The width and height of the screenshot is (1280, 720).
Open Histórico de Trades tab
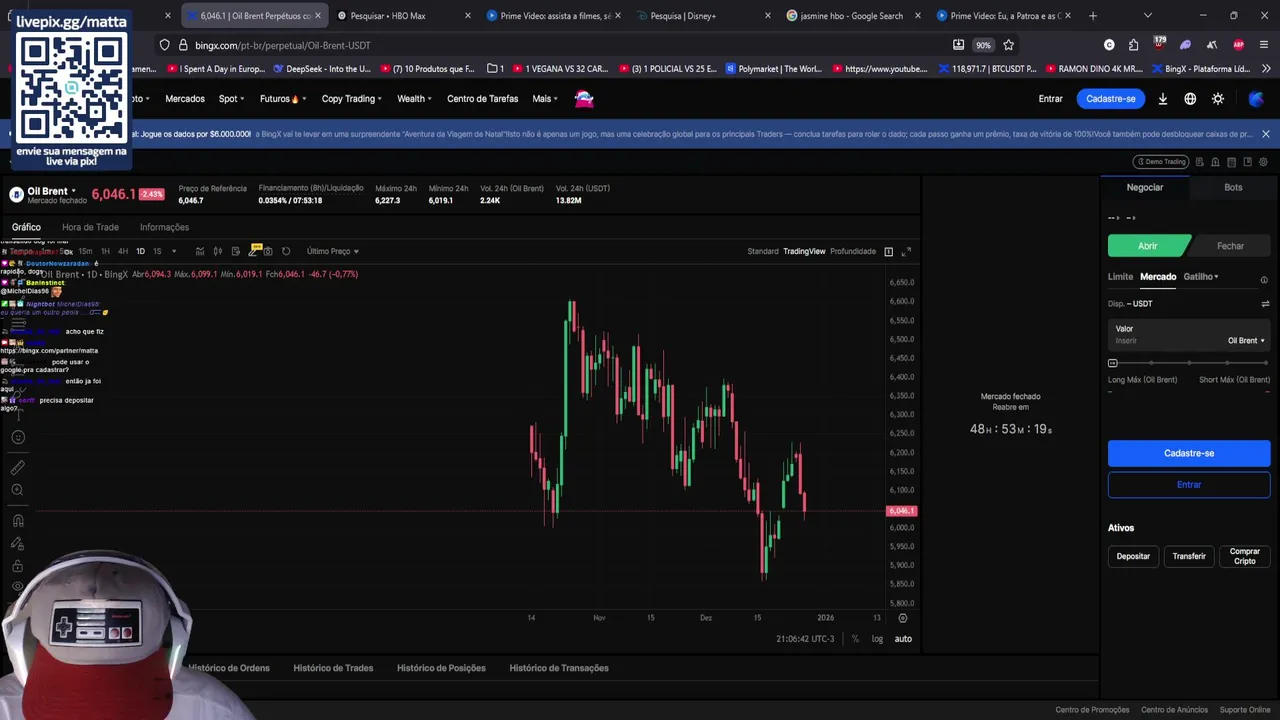pos(333,668)
